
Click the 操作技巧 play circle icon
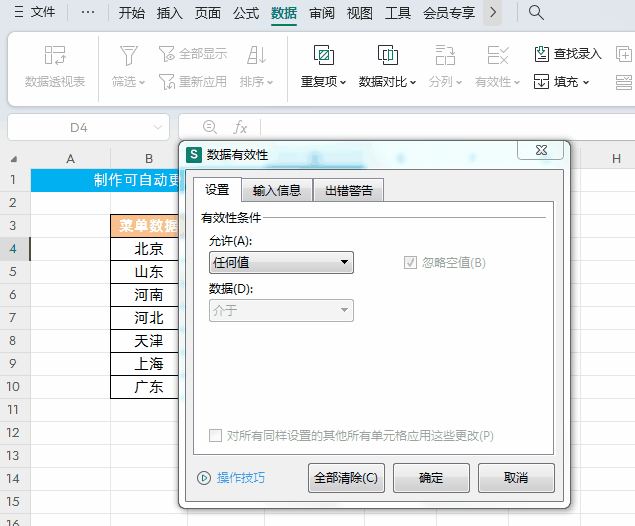(204, 478)
